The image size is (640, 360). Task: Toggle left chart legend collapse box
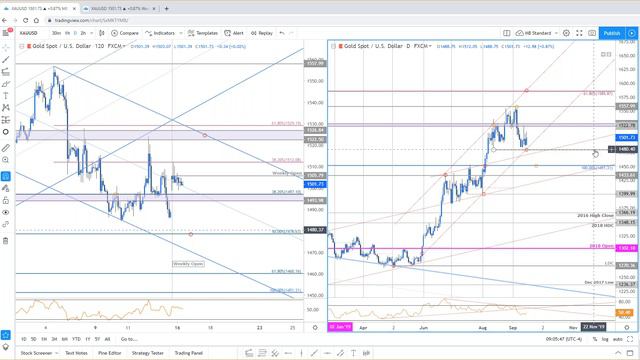22,47
